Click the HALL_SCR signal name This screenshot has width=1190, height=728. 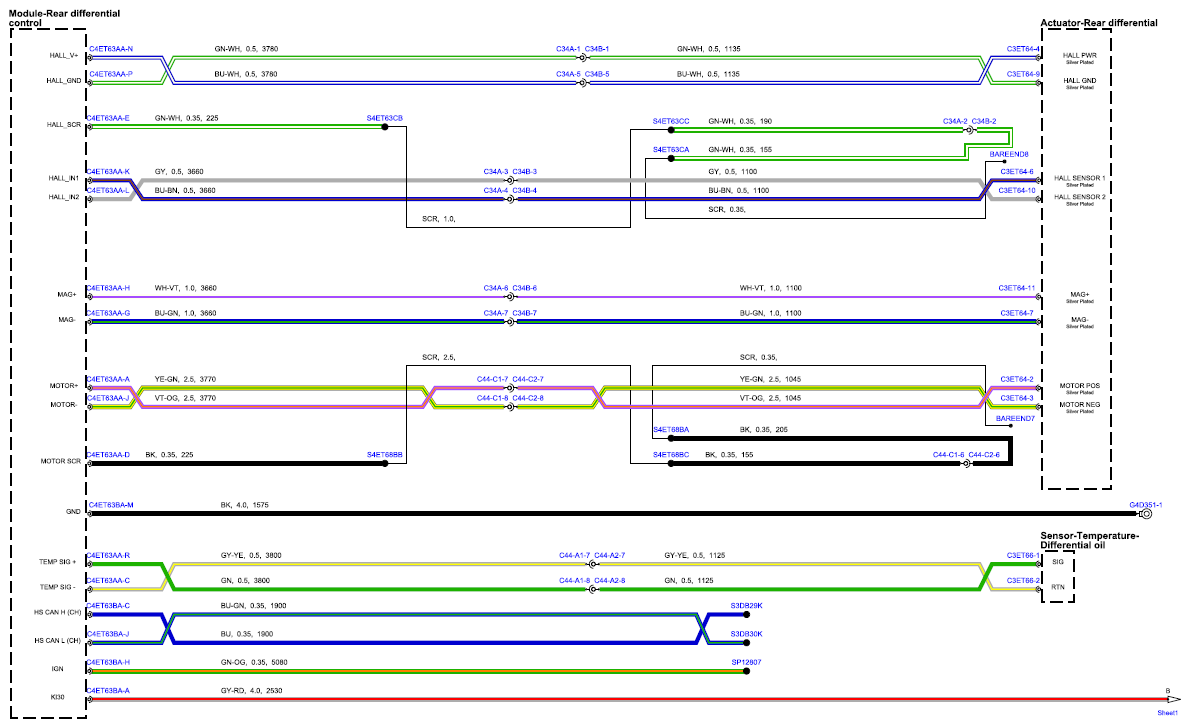[x=64, y=124]
